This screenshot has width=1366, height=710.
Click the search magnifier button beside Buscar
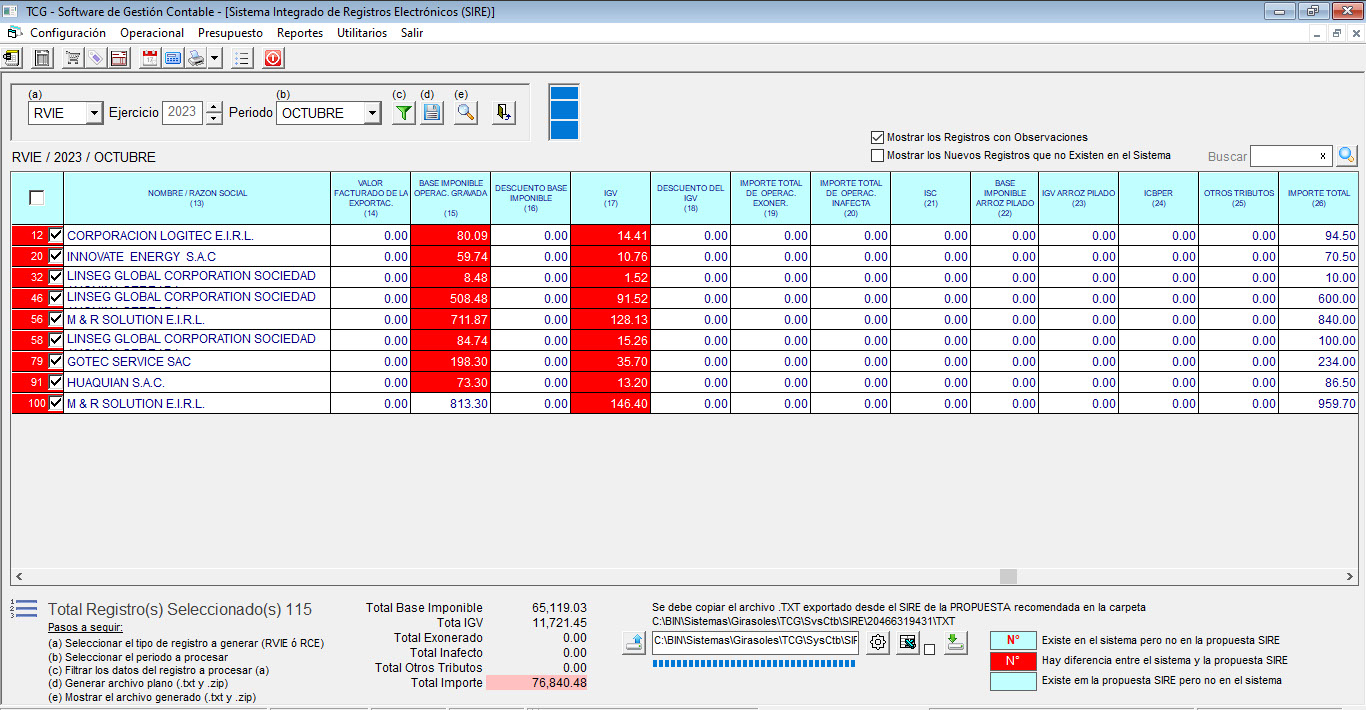tap(1347, 156)
